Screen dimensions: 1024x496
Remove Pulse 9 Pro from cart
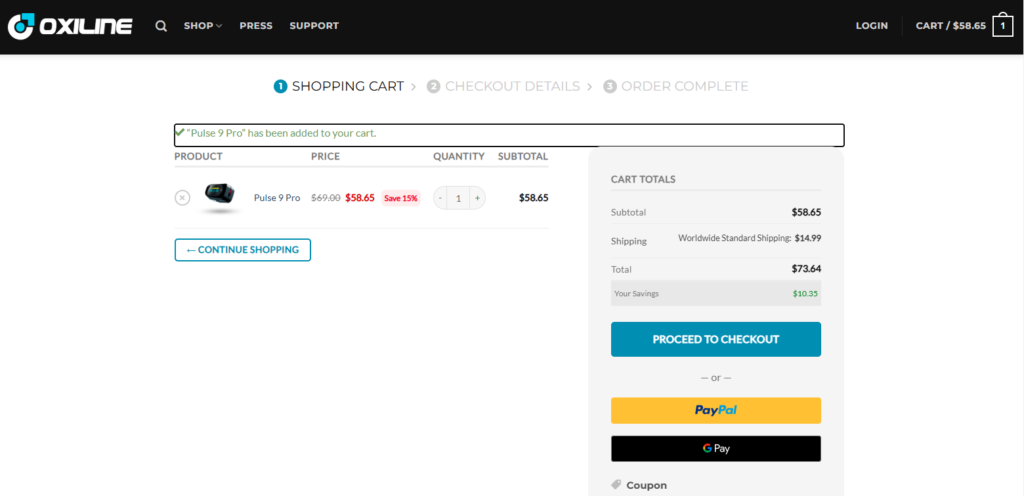pos(182,197)
